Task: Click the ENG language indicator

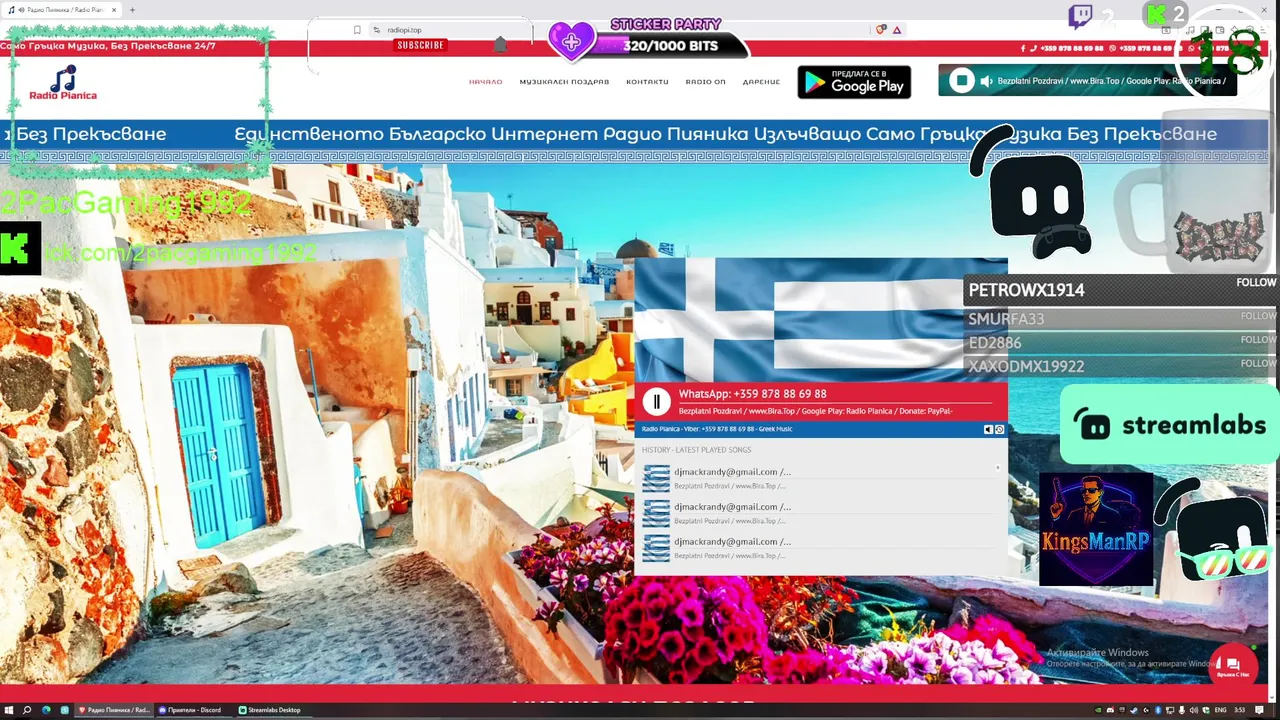Action: tap(1220, 710)
